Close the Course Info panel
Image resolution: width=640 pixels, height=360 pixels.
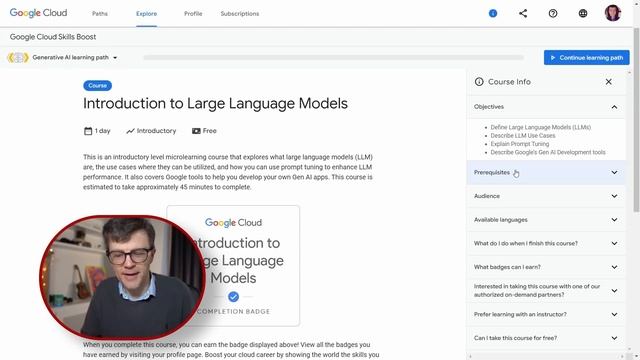pos(608,82)
